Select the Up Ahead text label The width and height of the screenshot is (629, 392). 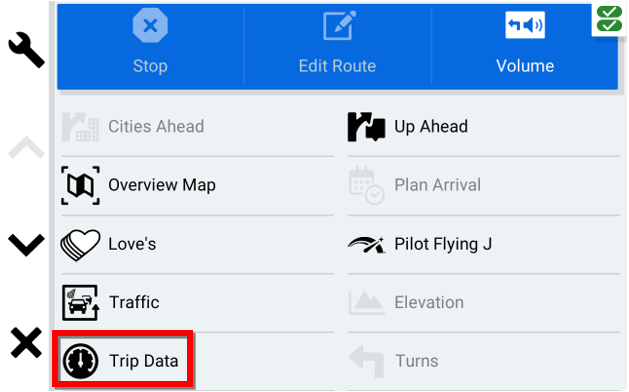[431, 127]
